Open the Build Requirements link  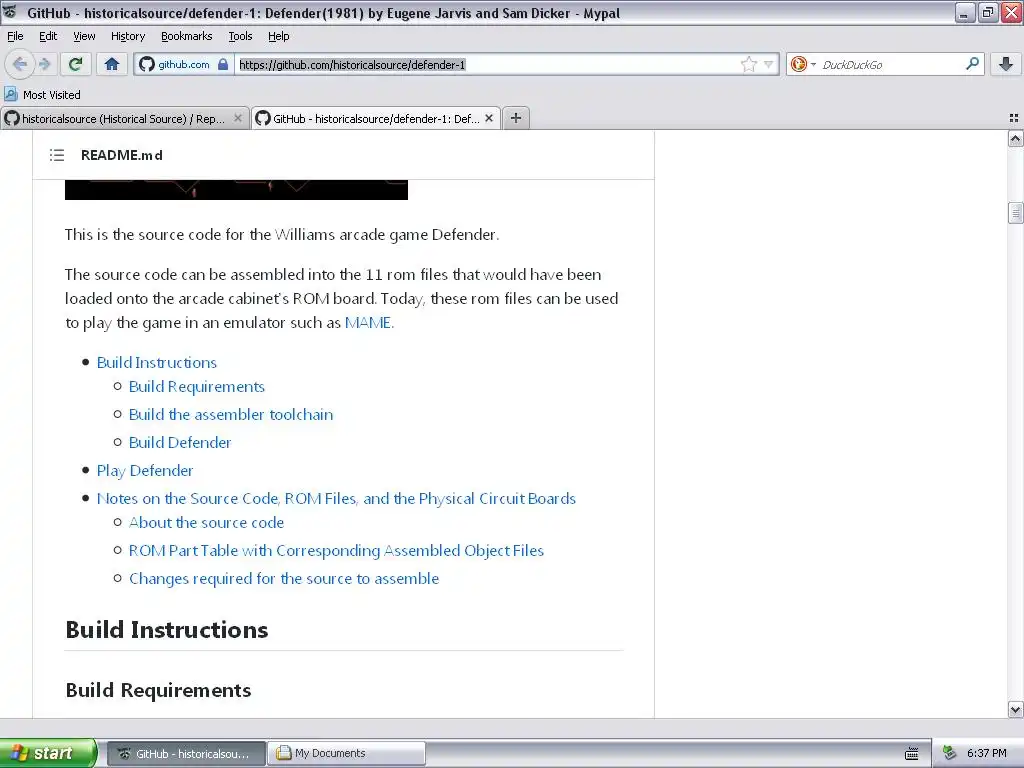click(197, 387)
